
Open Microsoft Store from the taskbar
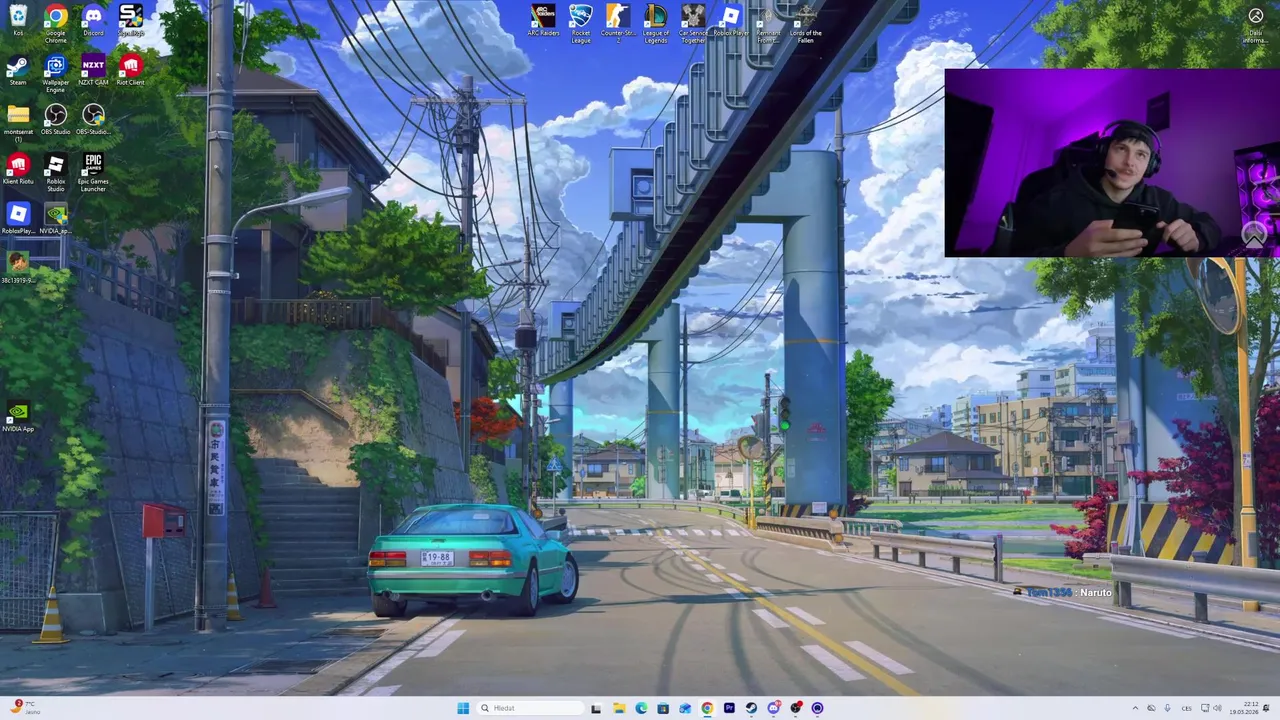coord(663,708)
